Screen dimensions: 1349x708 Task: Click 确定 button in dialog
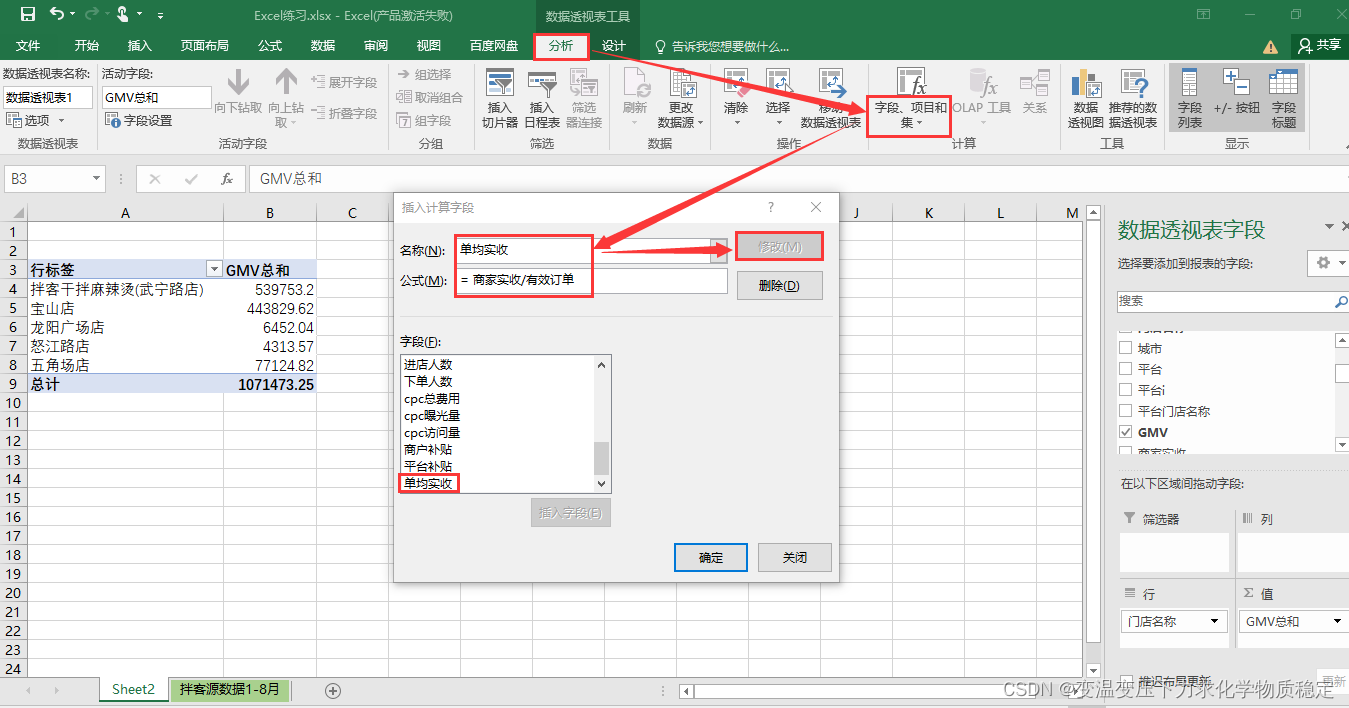coord(711,558)
